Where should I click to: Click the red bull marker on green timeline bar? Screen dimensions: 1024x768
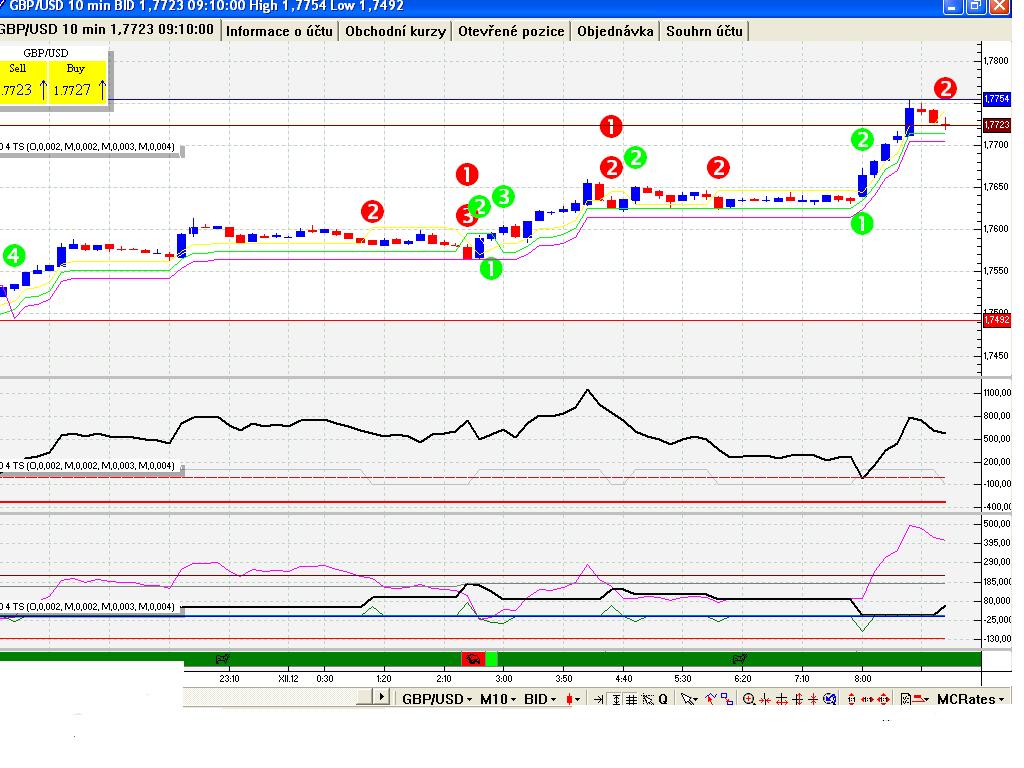coord(474,659)
